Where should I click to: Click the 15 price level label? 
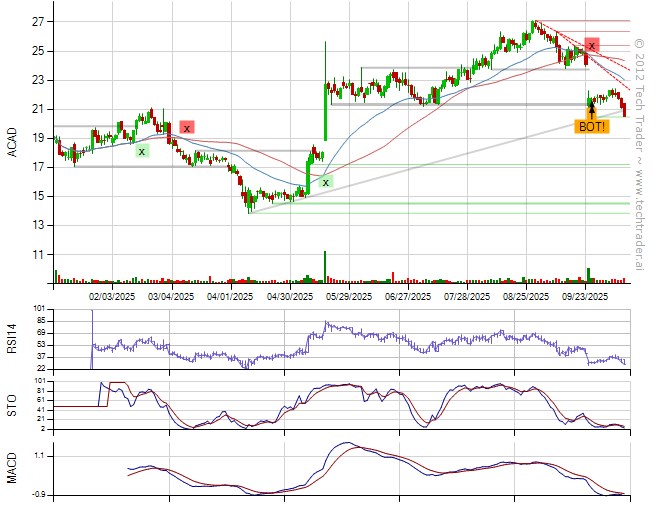(x=36, y=197)
